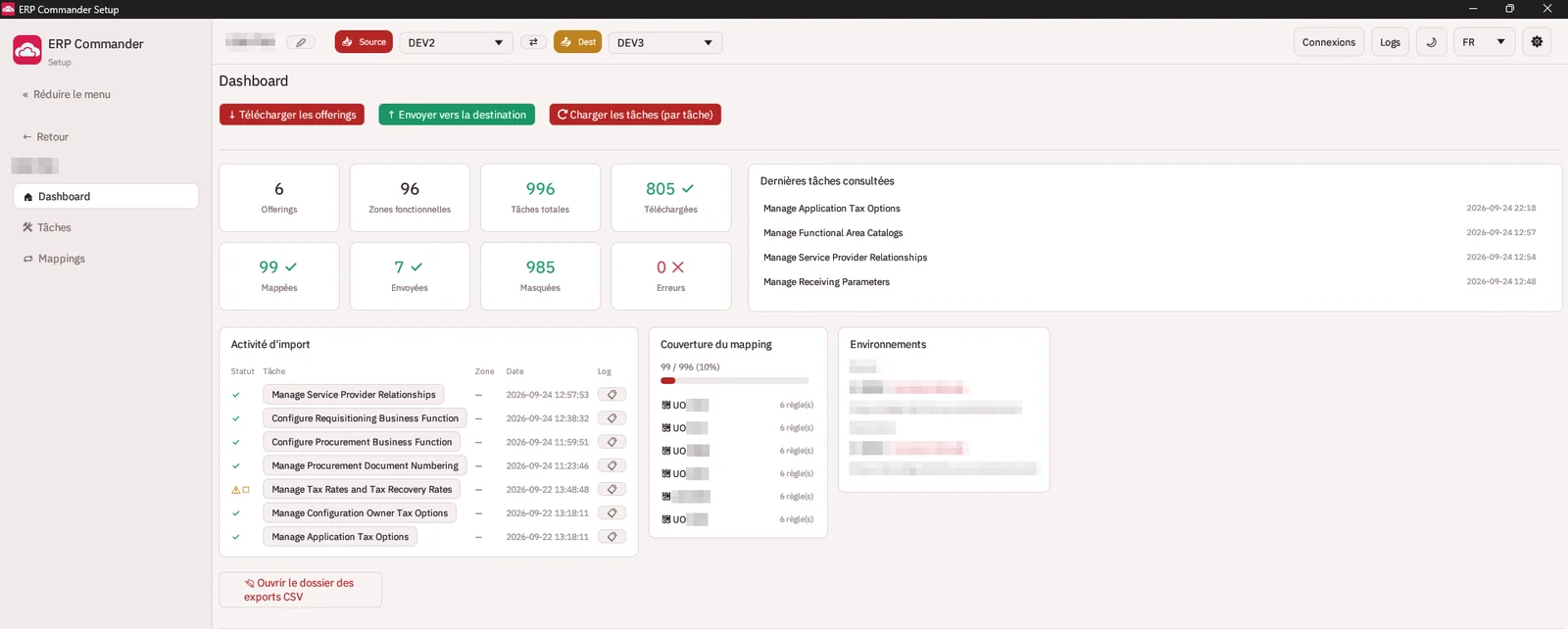Click import activity Manage Application Tax Options

(340, 537)
